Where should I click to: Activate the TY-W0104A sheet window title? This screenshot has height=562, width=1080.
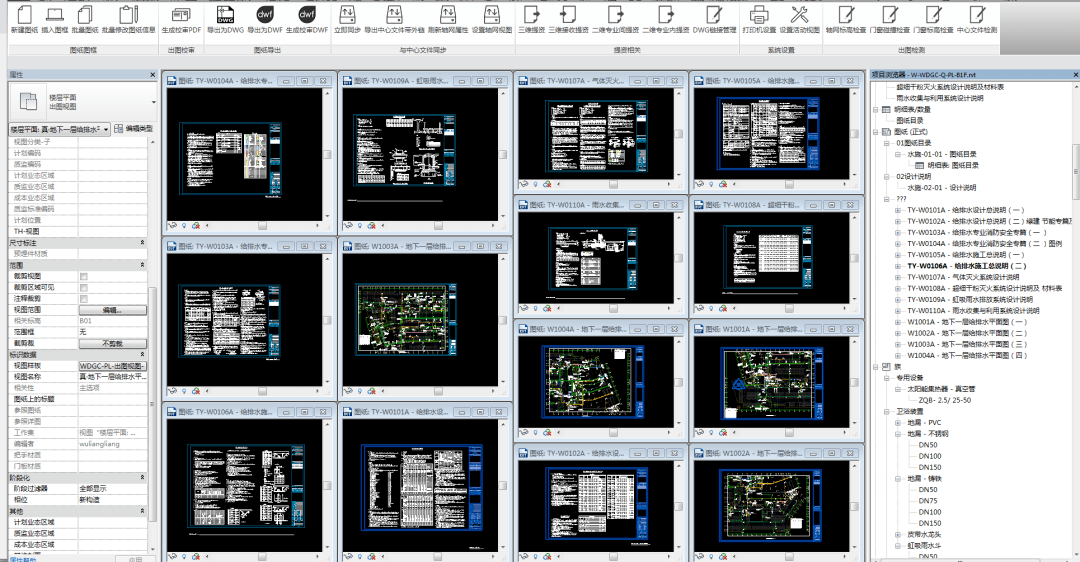(225, 81)
